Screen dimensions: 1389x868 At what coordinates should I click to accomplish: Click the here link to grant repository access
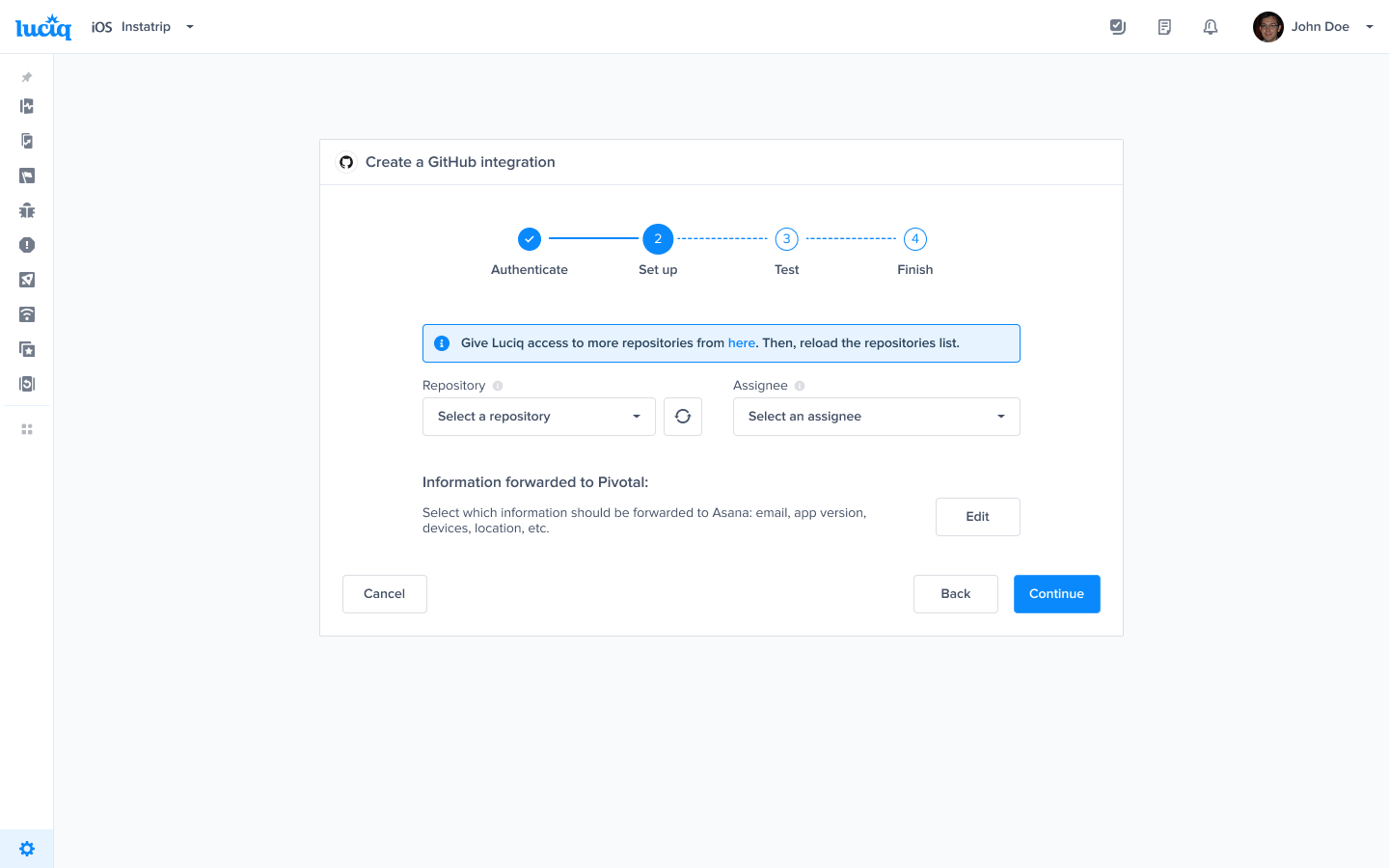[x=742, y=342]
